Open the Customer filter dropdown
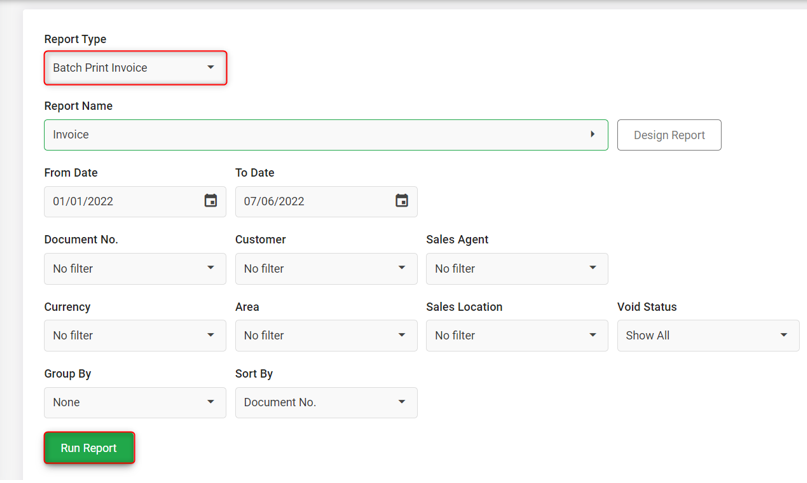807x483 pixels. [326, 268]
